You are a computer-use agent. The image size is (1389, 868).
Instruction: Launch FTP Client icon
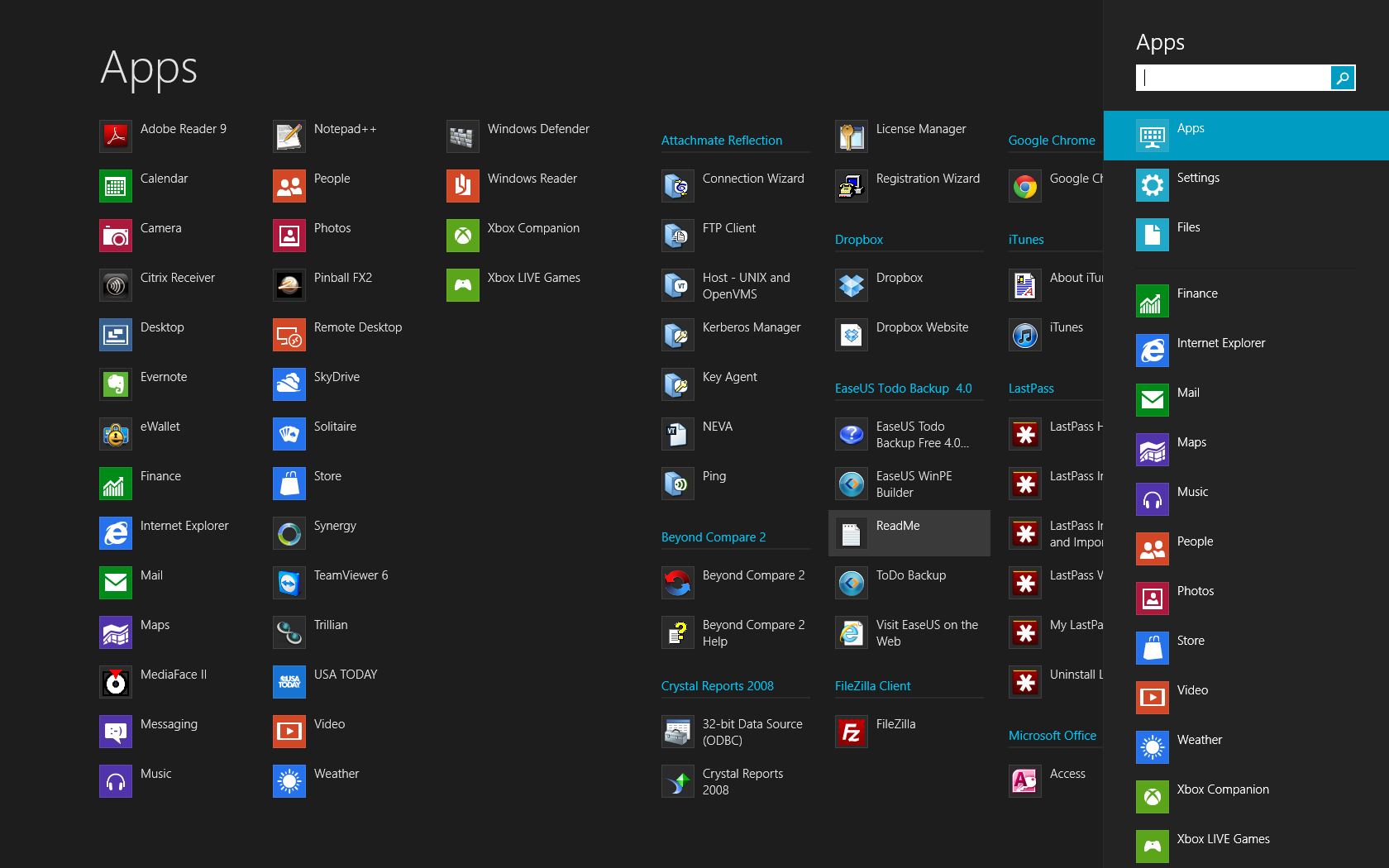(x=678, y=236)
